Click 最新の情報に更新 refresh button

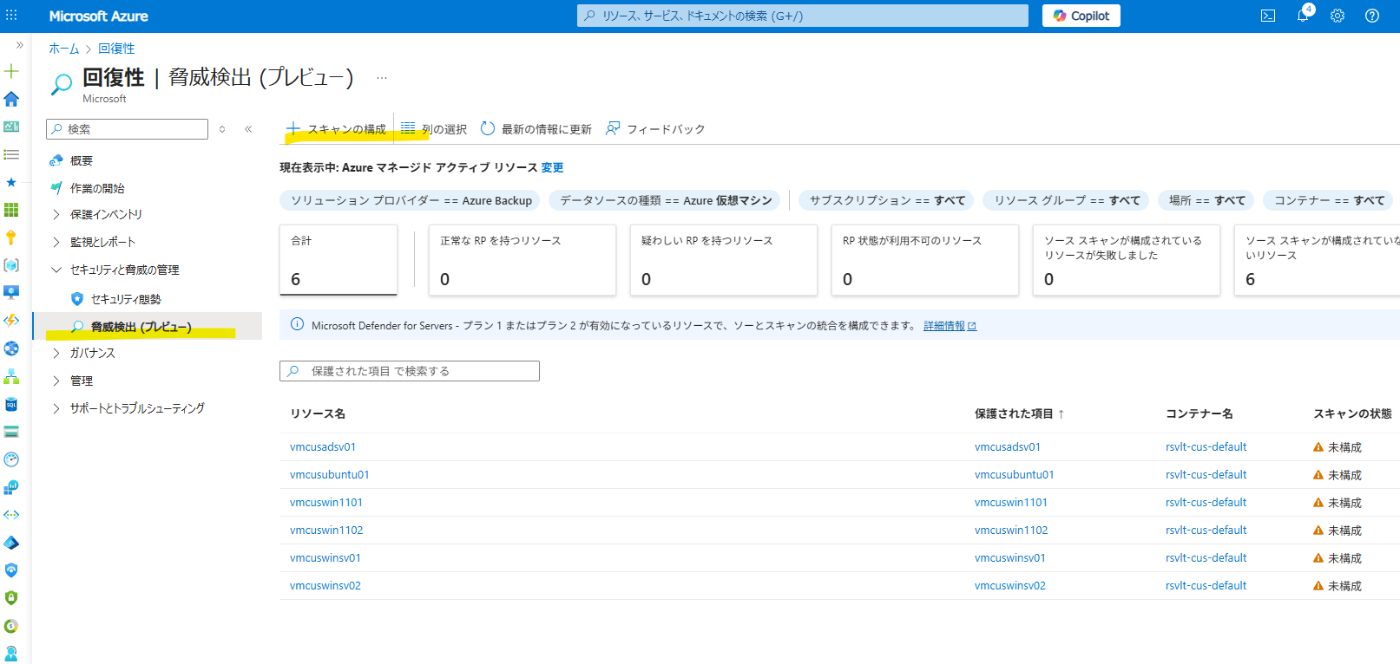tap(536, 129)
